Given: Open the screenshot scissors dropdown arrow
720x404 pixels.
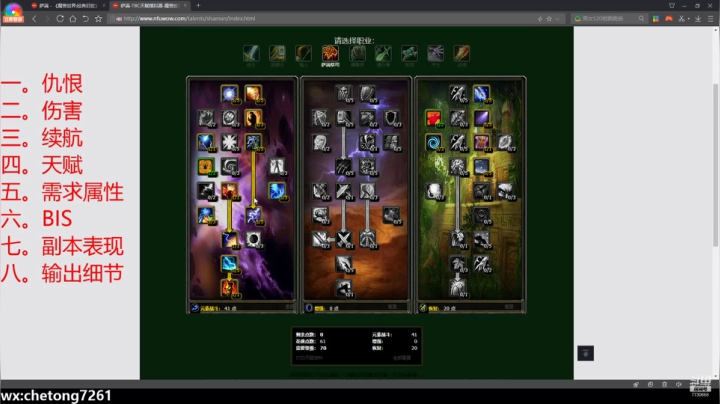Looking at the screenshot, I should pyautogui.click(x=689, y=19).
